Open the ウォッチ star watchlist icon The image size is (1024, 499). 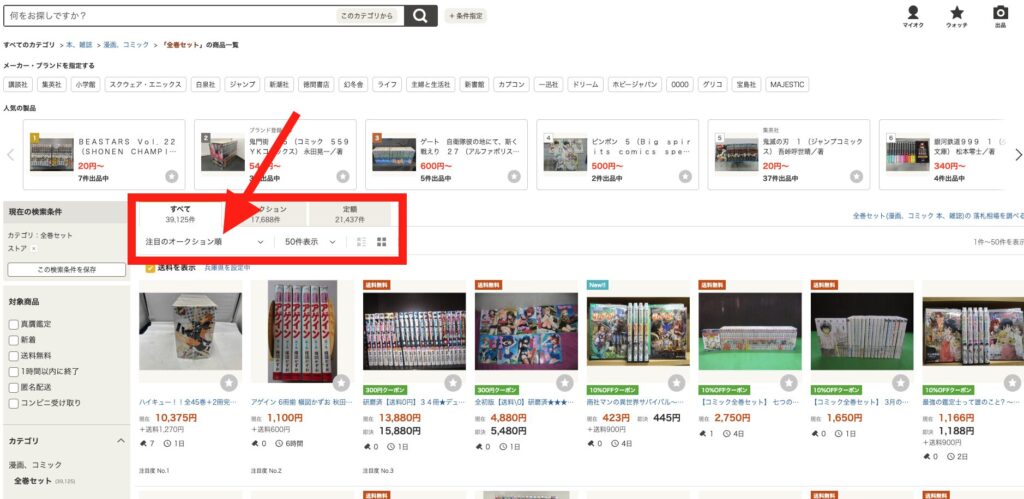point(957,13)
